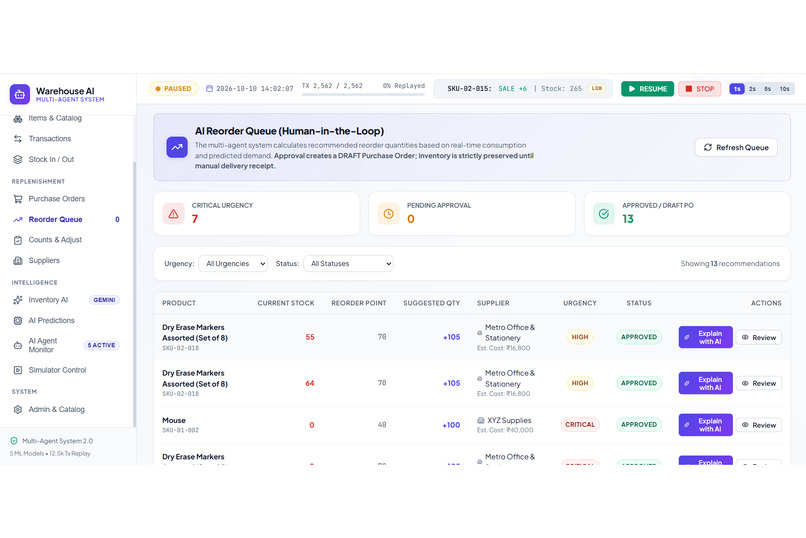Image resolution: width=806 pixels, height=538 pixels.
Task: Click the PAUSED status badge
Action: 173,89
